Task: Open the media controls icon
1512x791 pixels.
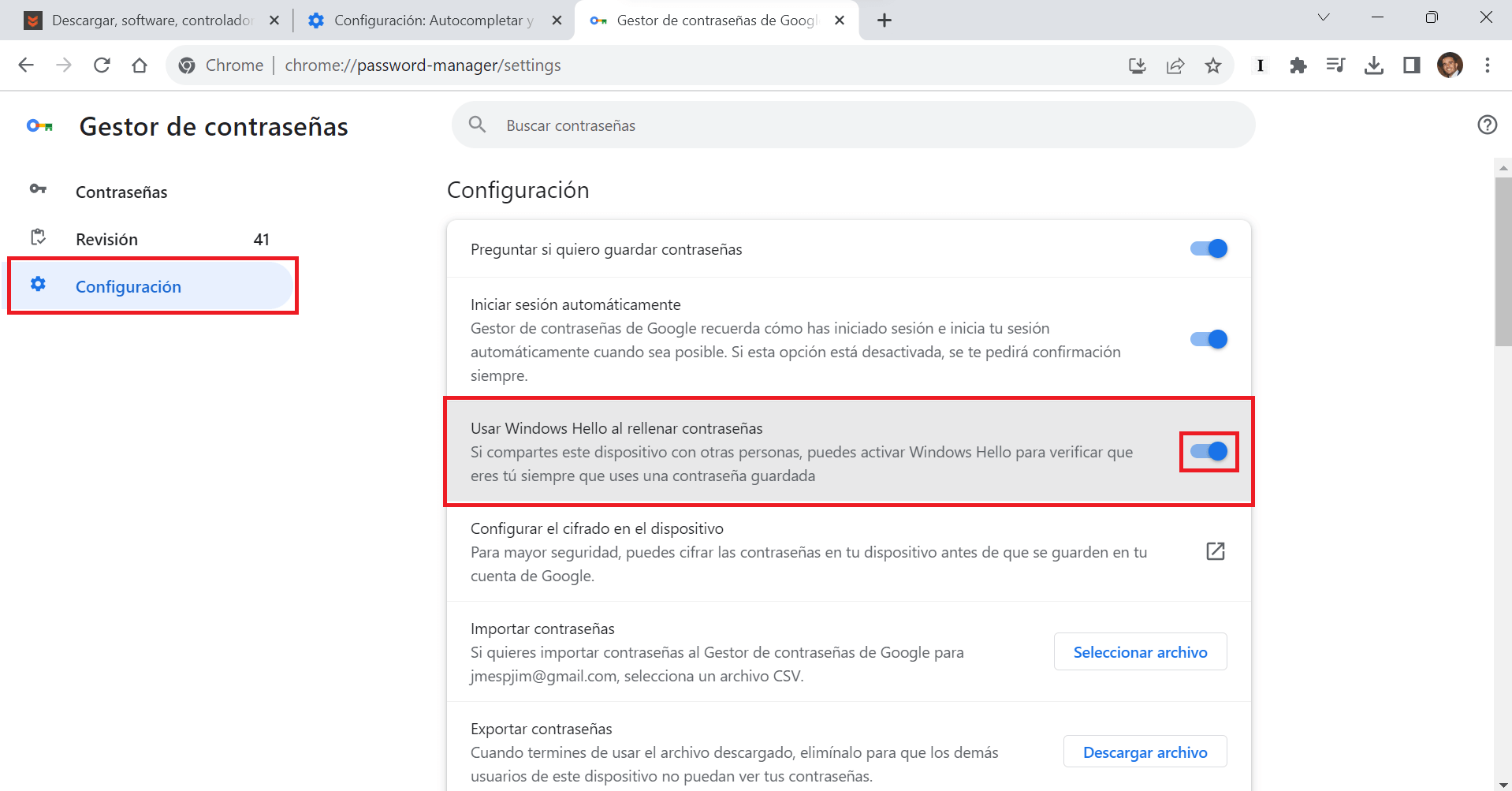Action: coord(1336,65)
